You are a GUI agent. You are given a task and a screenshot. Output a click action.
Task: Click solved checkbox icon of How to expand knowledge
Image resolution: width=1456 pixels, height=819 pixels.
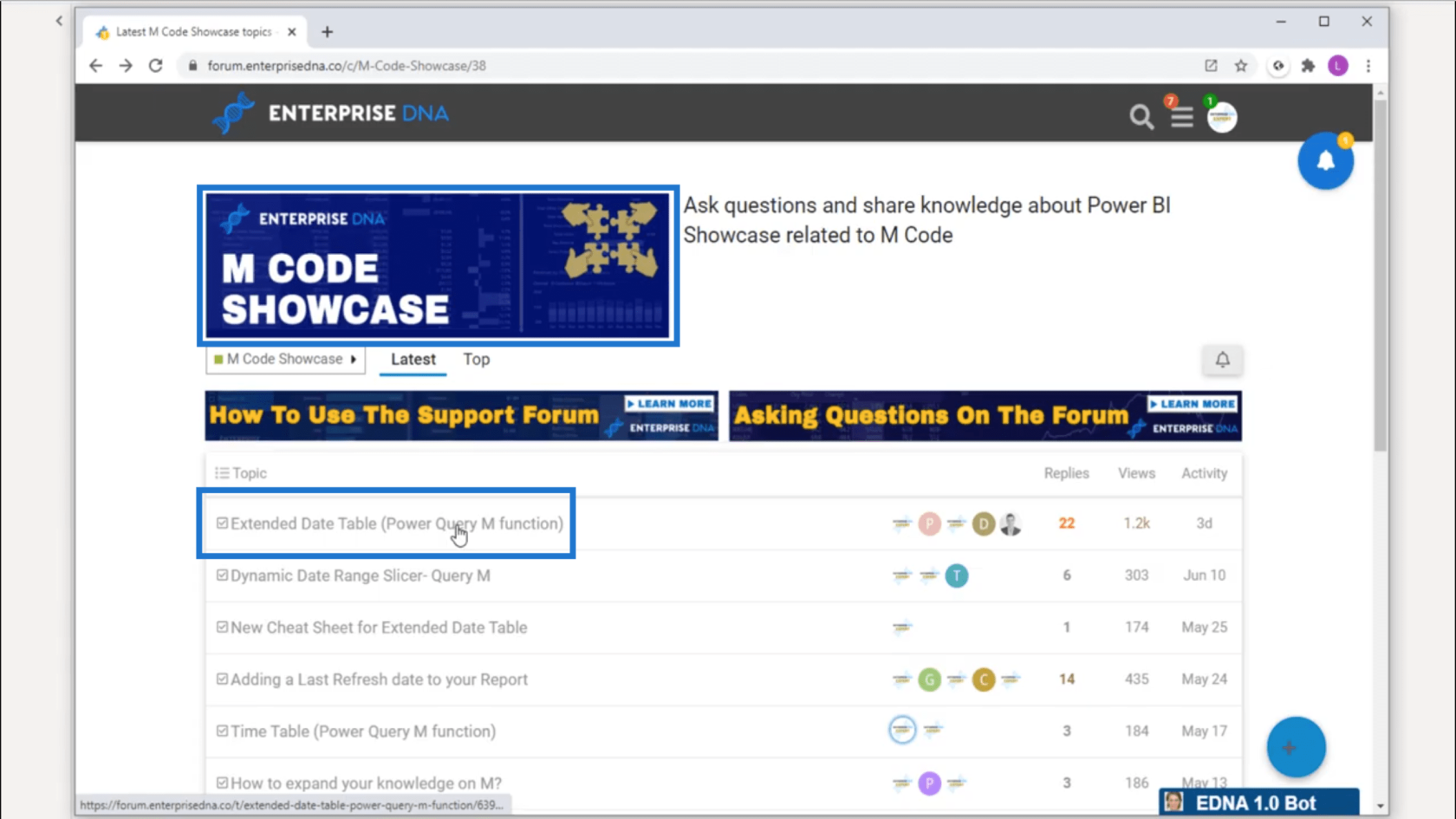222,783
